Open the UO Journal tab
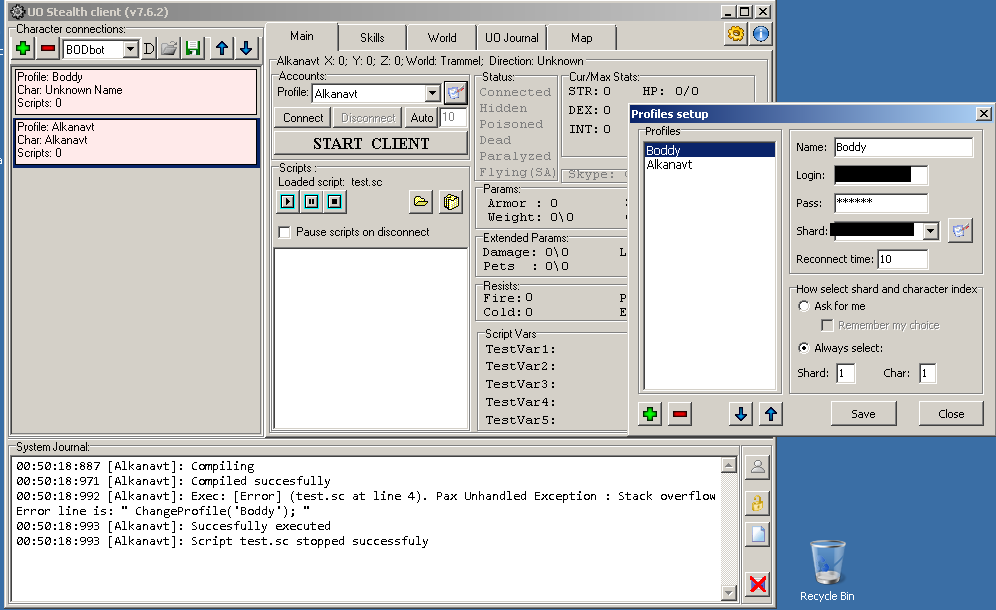Screen dimensions: 996x610 click(512, 38)
